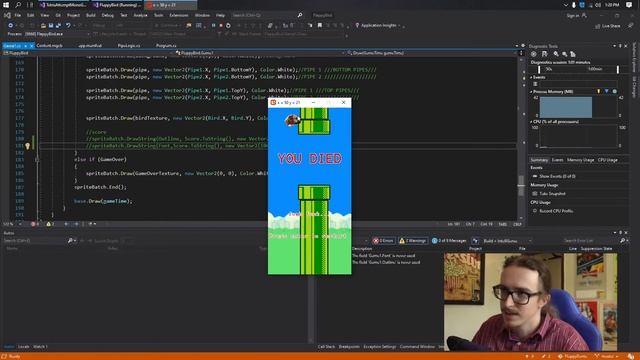640x360 pixels.
Task: Collapse the else if (GameOver) code block
Action: pyautogui.click(x=37, y=160)
